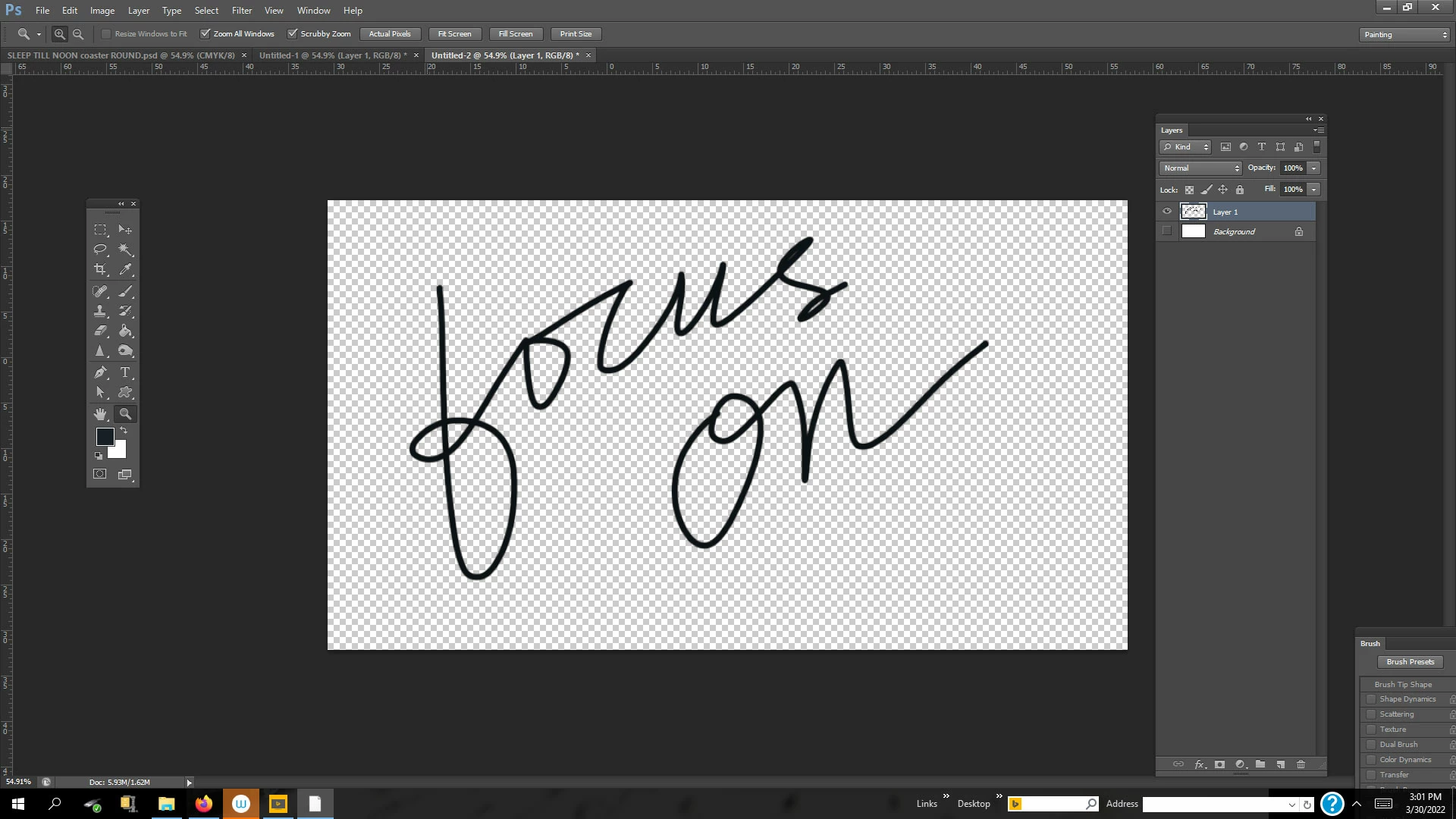This screenshot has width=1456, height=819.
Task: Select the Pen tool
Action: click(100, 372)
